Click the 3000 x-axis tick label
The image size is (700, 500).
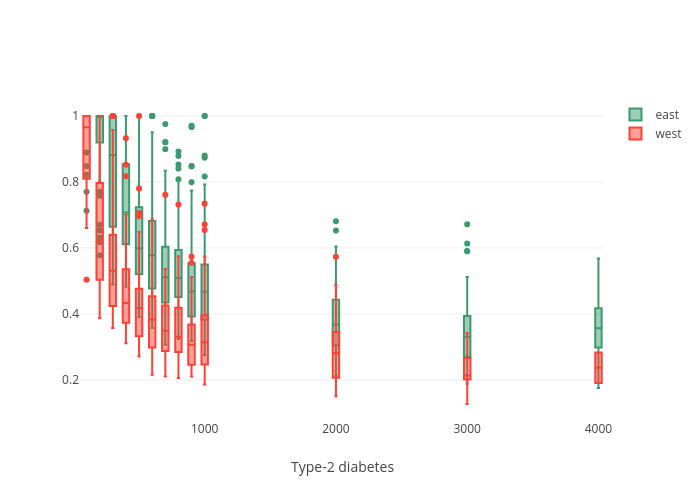click(467, 429)
